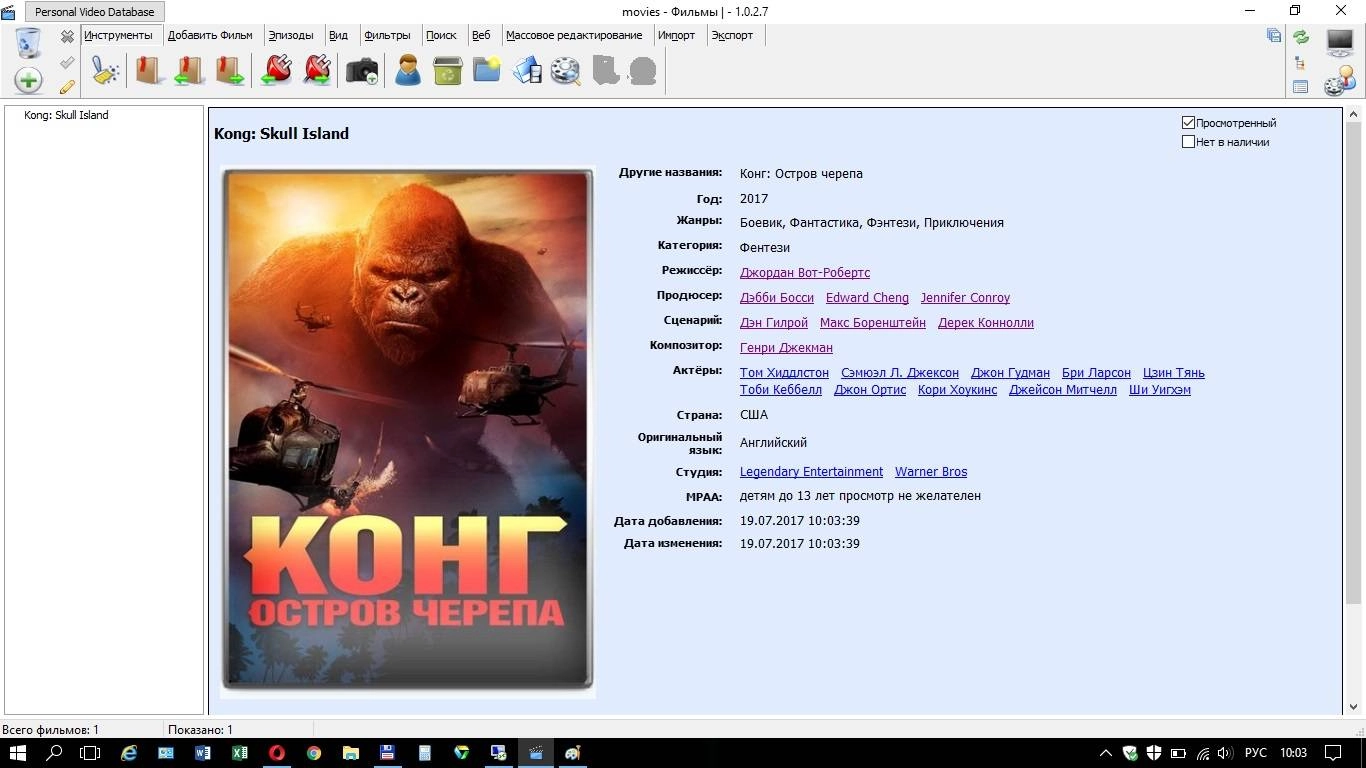Click the Kong movie poster image

[x=407, y=430]
